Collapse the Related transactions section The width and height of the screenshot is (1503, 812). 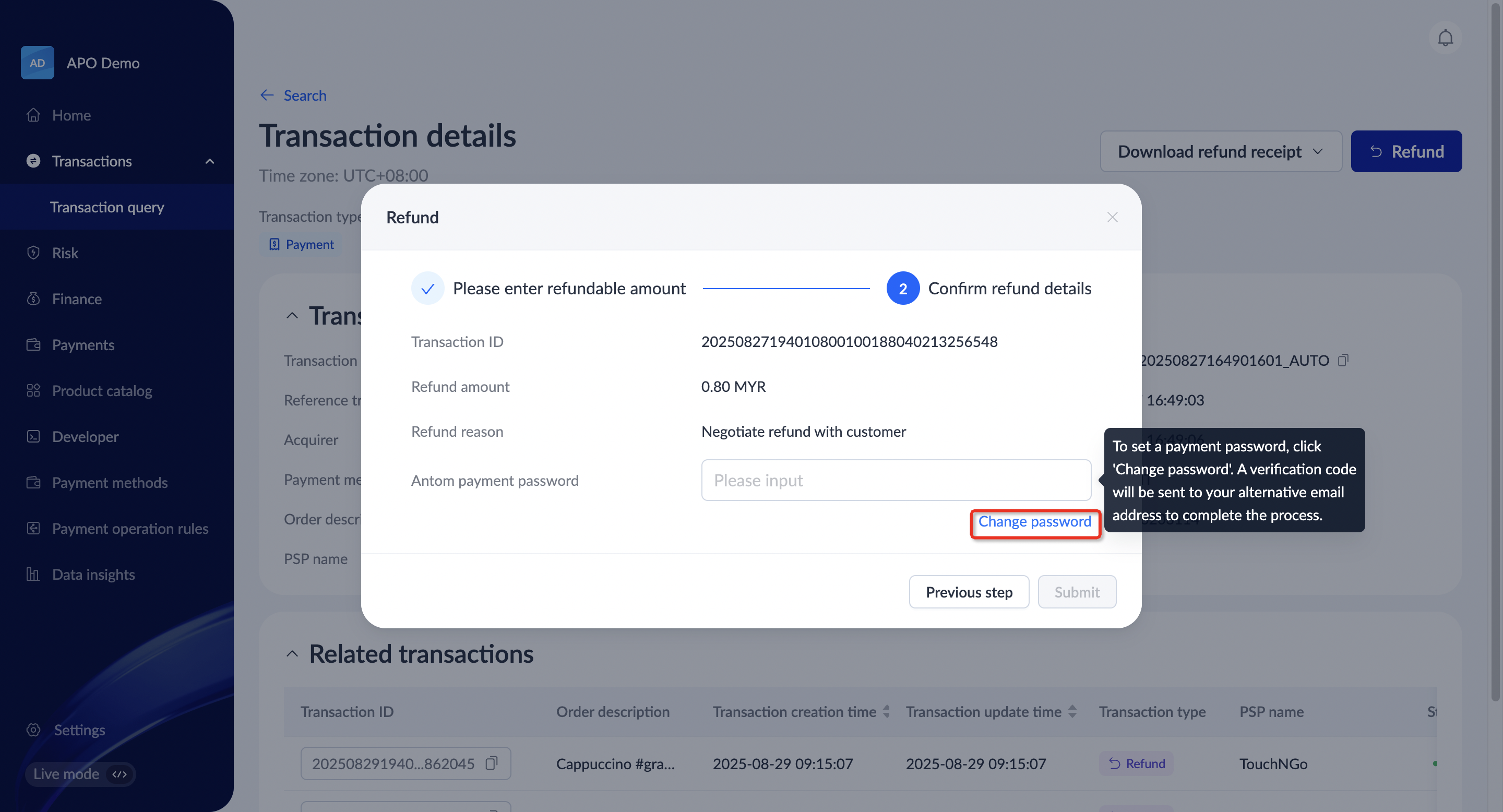(x=292, y=654)
